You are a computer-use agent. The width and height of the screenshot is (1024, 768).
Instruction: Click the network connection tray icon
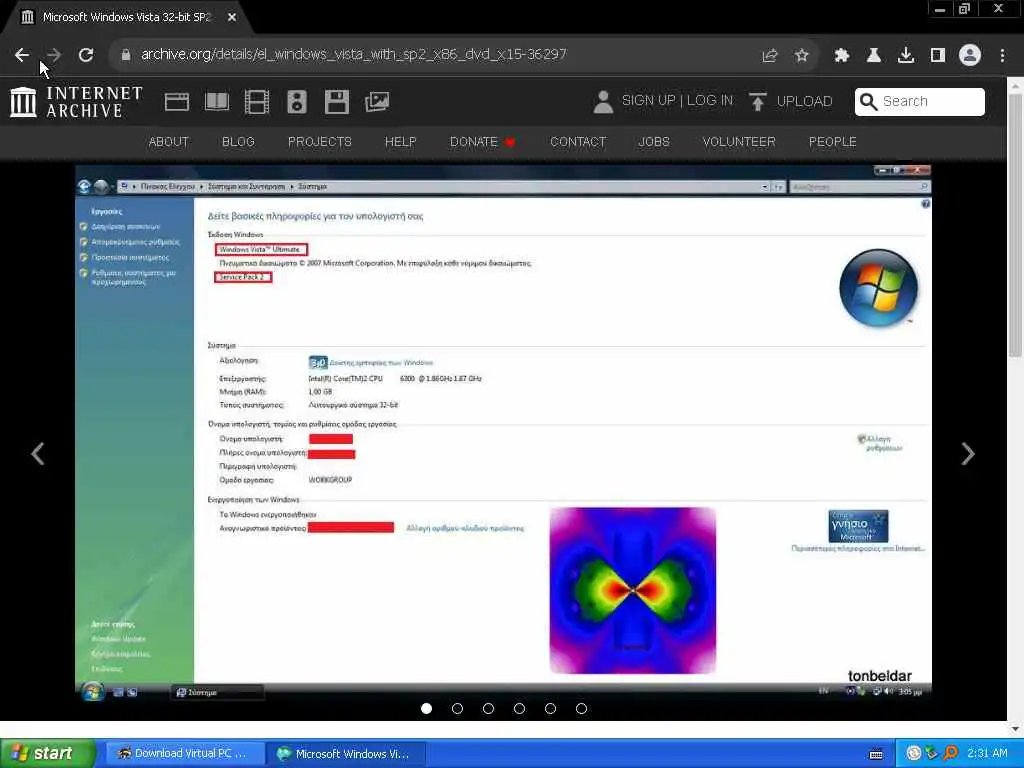[x=932, y=754]
